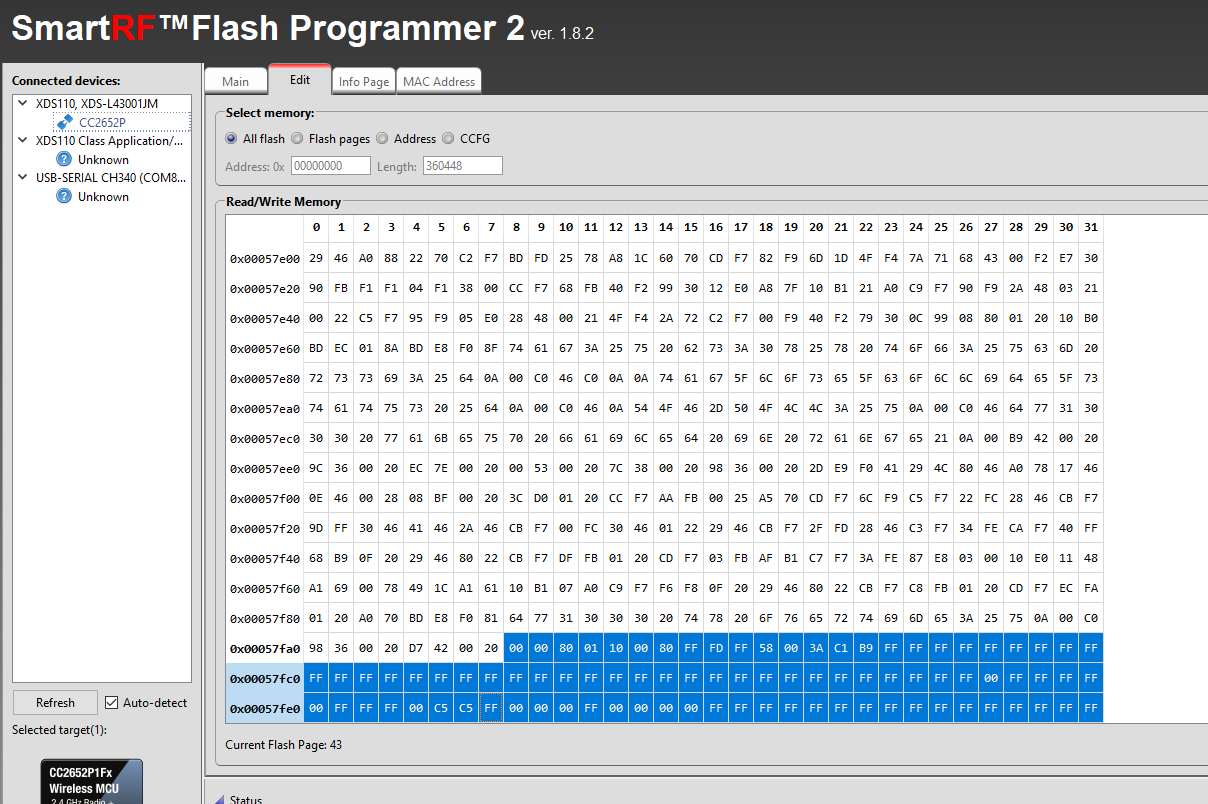This screenshot has width=1208, height=804.
Task: Switch to the Main tab
Action: point(236,81)
